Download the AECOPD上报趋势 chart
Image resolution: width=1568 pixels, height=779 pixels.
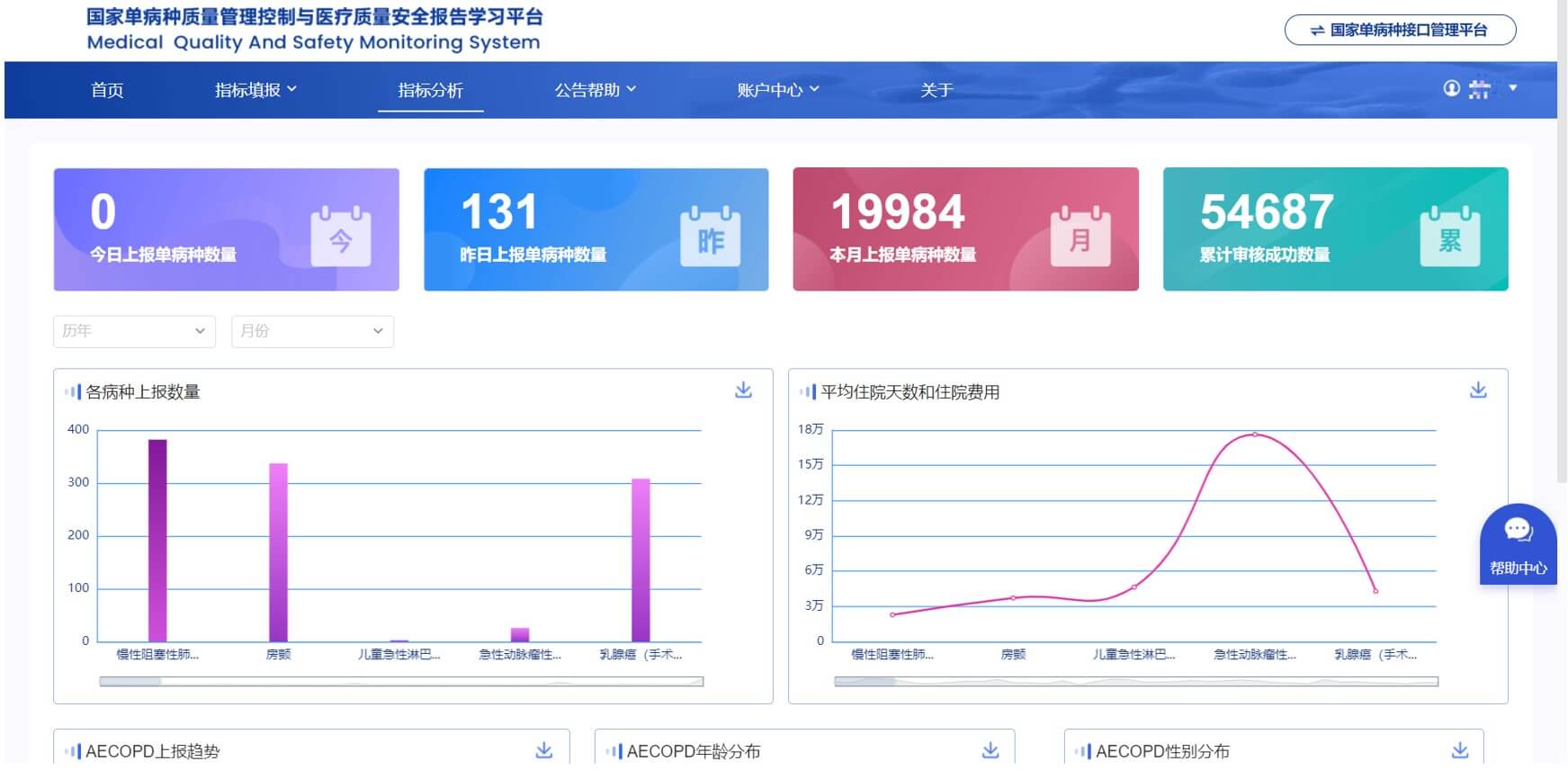544,750
